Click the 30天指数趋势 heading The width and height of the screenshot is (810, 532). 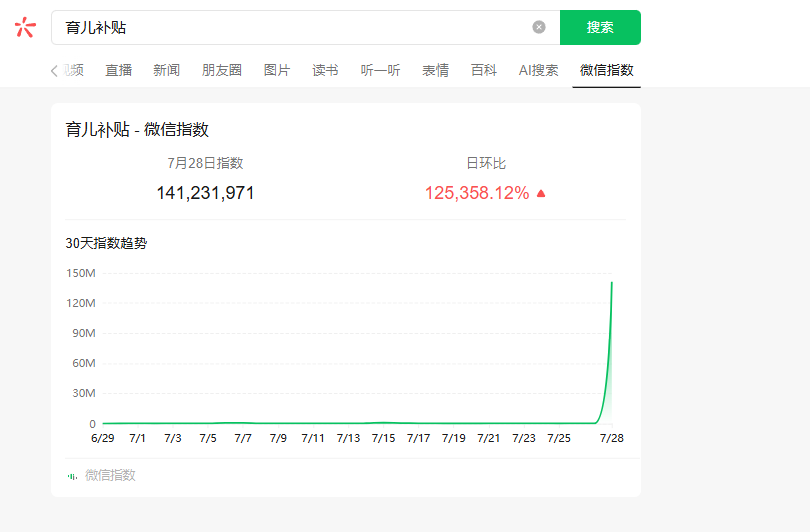[x=106, y=243]
